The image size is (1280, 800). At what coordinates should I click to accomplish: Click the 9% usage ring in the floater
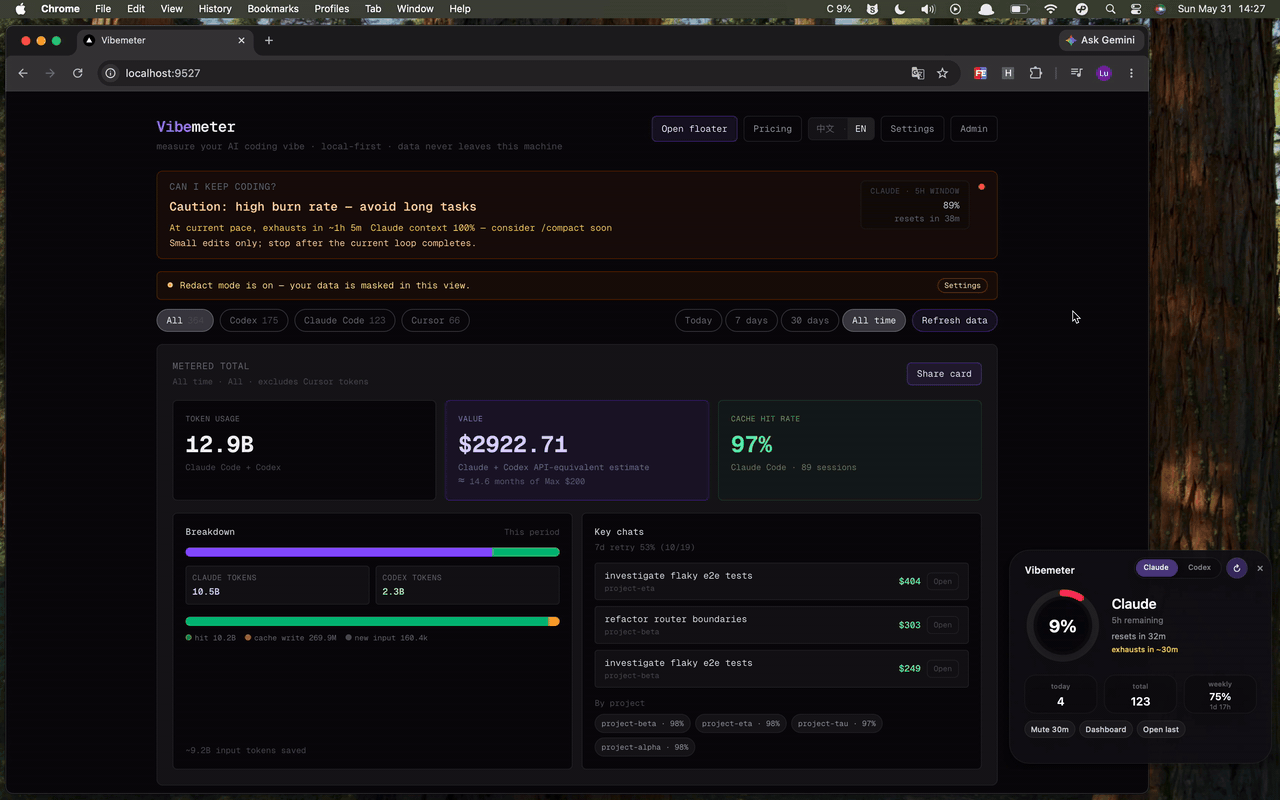click(x=1062, y=626)
